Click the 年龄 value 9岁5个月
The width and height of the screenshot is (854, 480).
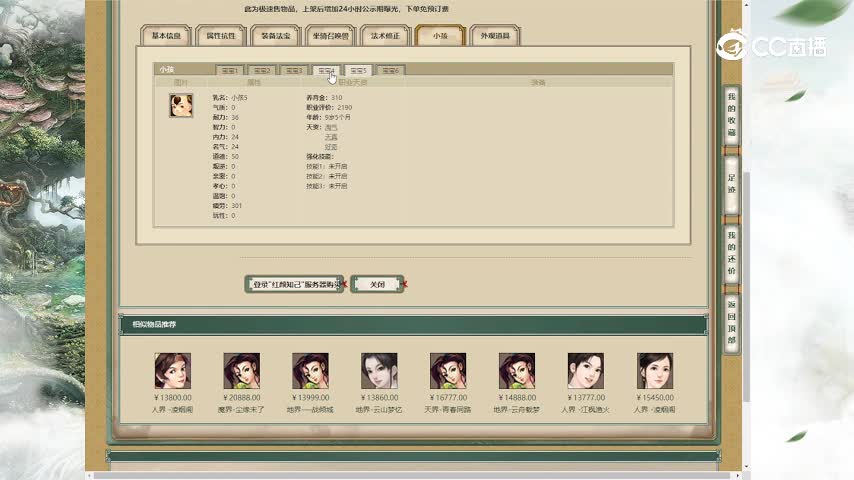338,117
